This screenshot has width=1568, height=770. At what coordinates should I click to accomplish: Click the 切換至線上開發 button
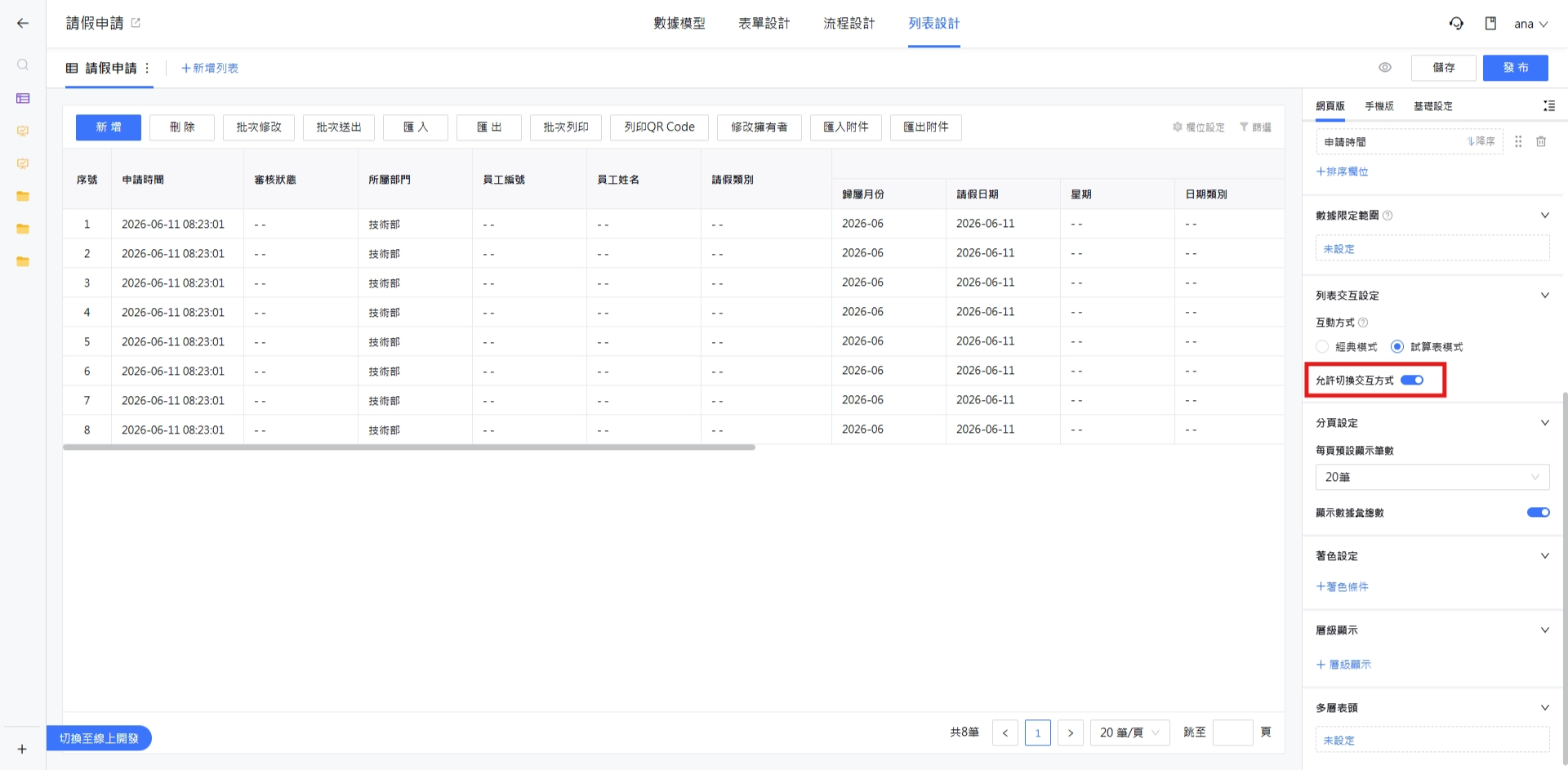point(99,738)
